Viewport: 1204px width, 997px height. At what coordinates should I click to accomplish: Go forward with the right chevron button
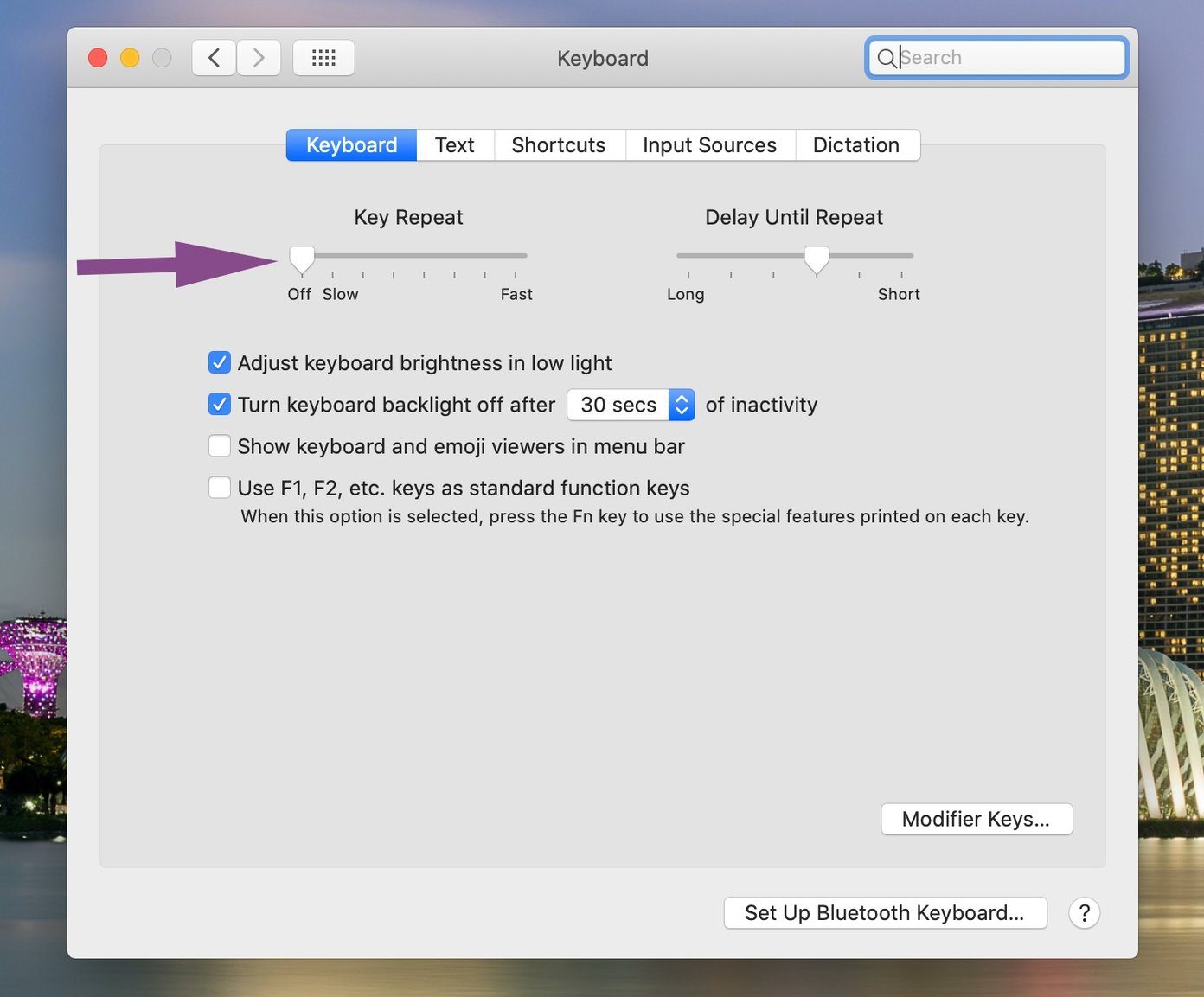coord(259,58)
